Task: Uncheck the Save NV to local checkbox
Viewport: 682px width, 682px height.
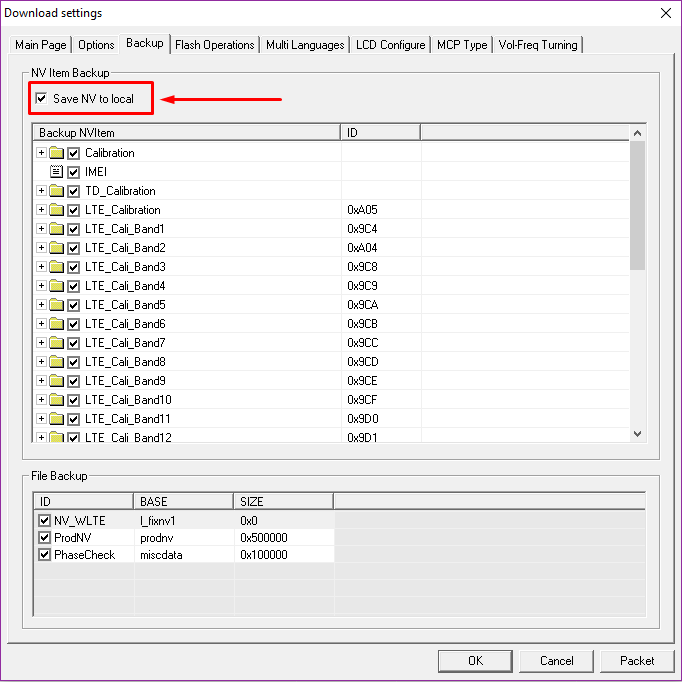Action: pyautogui.click(x=41, y=99)
